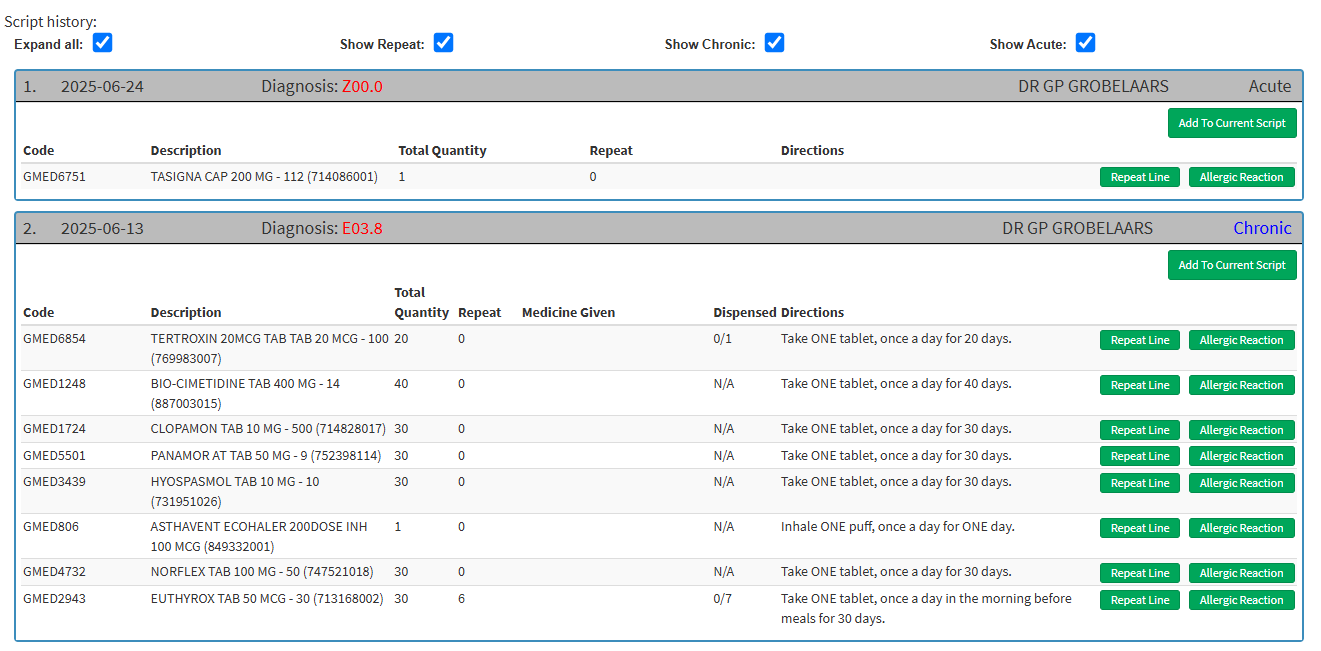This screenshot has height=651, width=1321.
Task: Repeat the Tasigna Cap line
Action: [x=1139, y=177]
